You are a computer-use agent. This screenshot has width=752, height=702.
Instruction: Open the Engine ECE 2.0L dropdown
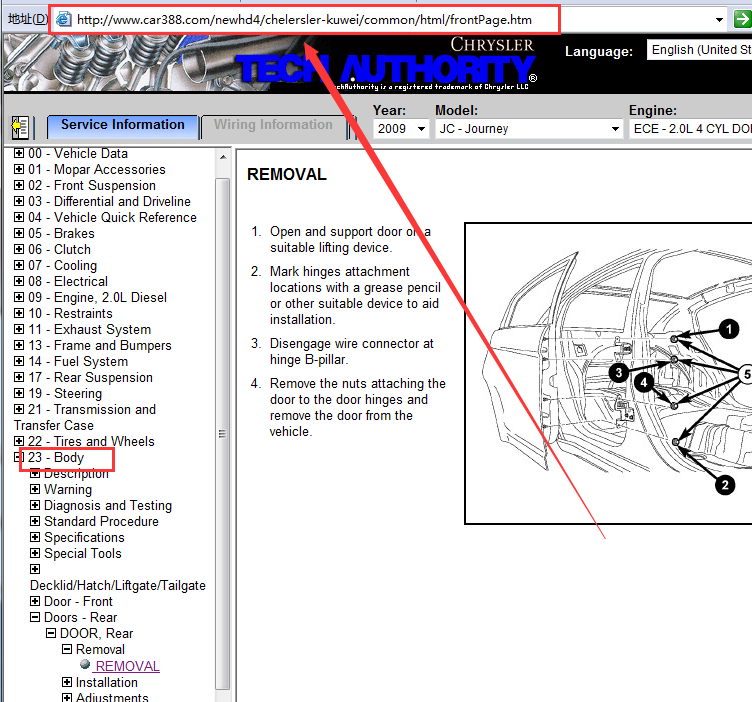coord(691,129)
